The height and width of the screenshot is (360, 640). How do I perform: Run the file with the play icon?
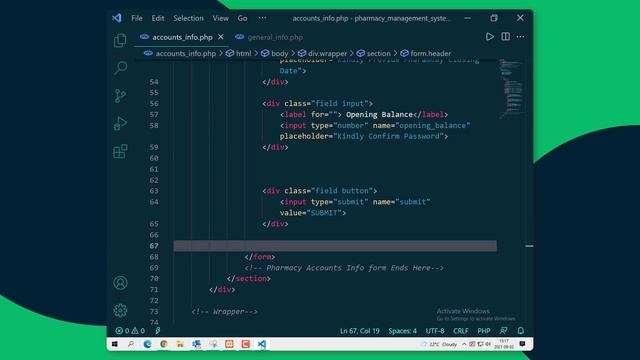click(489, 37)
